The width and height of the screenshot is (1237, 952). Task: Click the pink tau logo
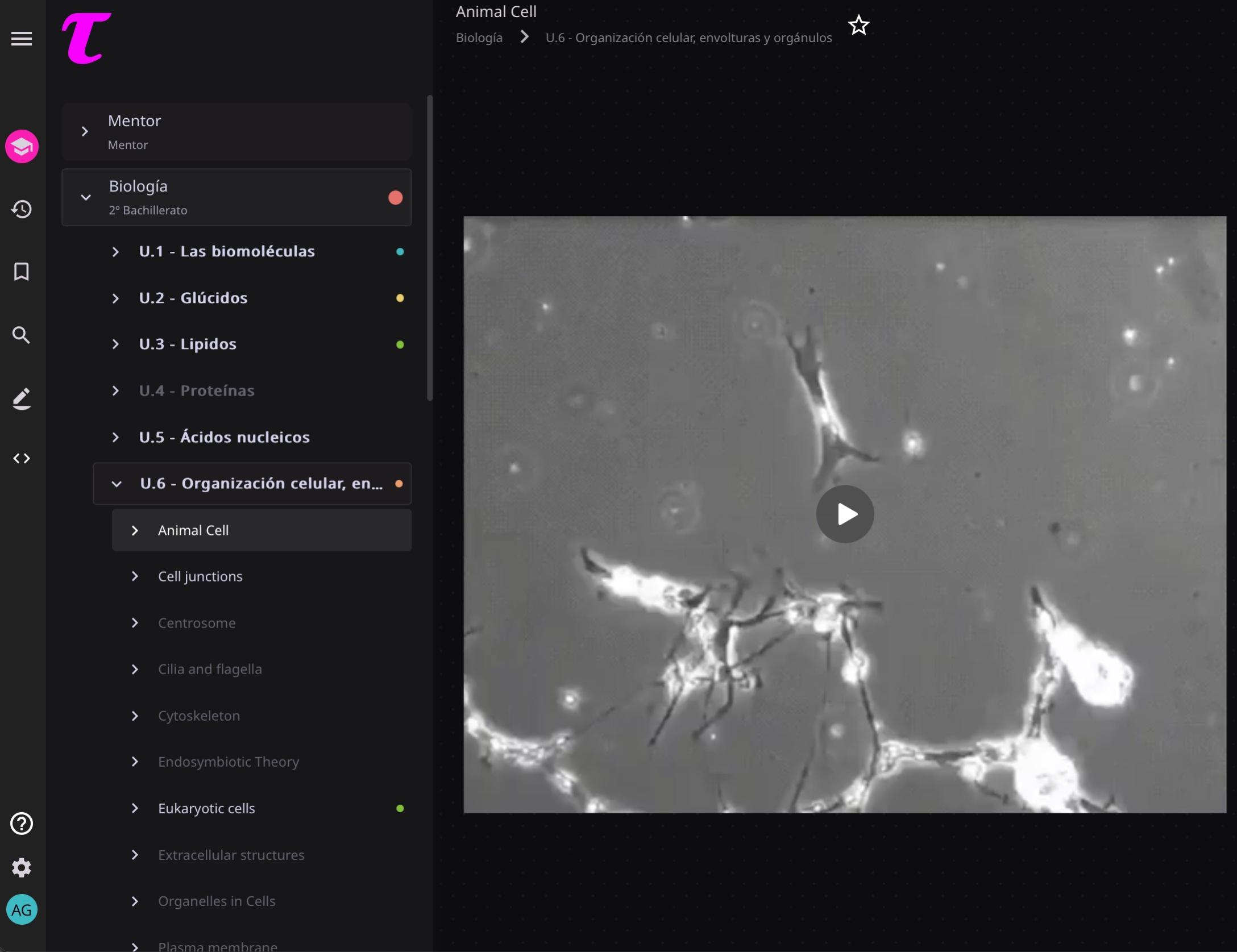coord(86,39)
